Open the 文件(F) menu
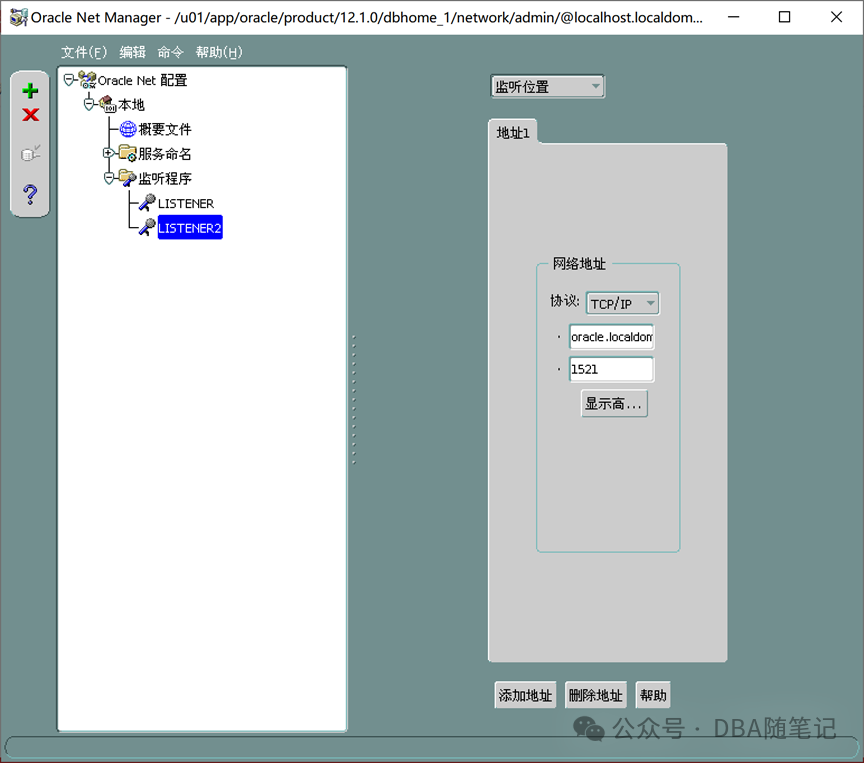The height and width of the screenshot is (763, 864). [x=84, y=52]
